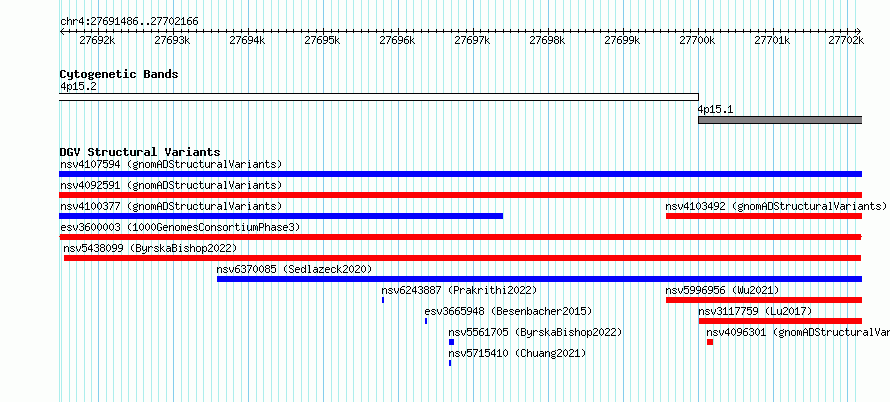
Task: Open the nsv4103492 (gnomADStructuralVariants) label
Action: [x=776, y=207]
